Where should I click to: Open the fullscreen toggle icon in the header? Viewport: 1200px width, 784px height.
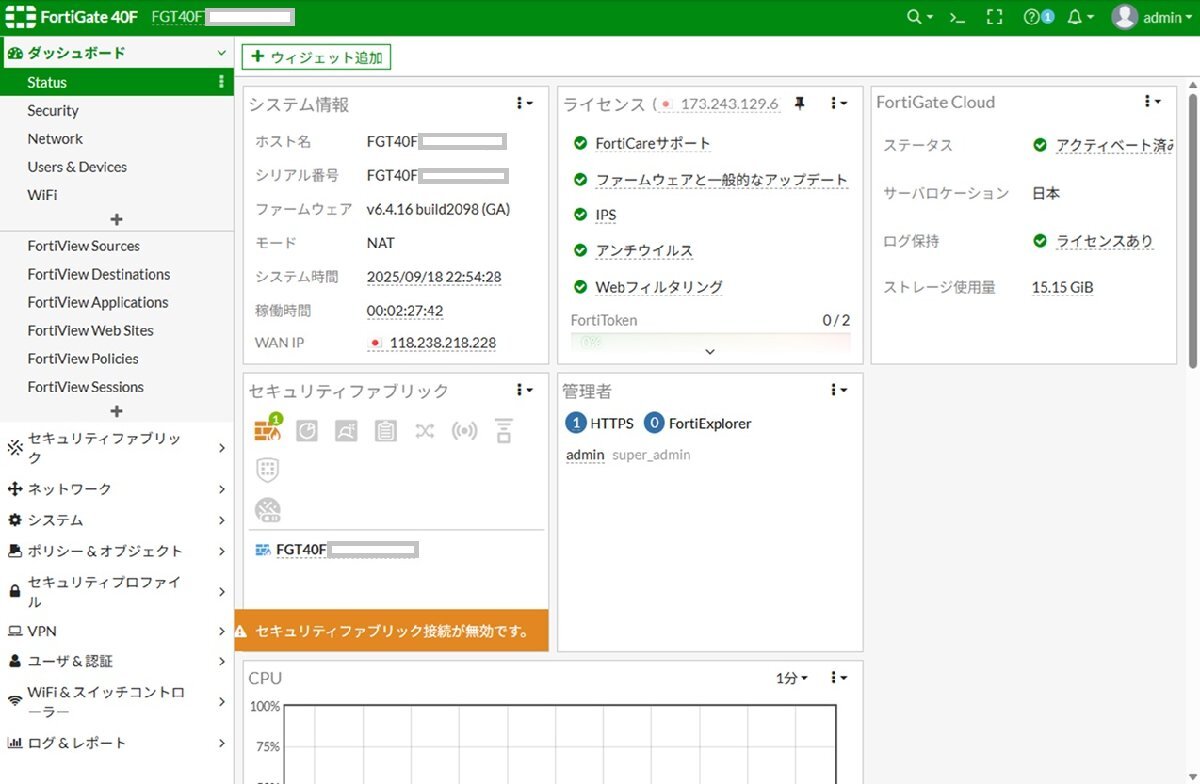(995, 17)
